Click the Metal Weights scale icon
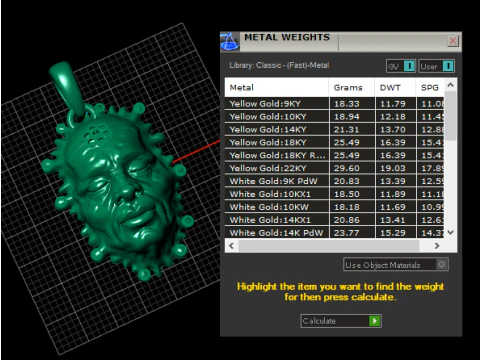 coord(229,42)
